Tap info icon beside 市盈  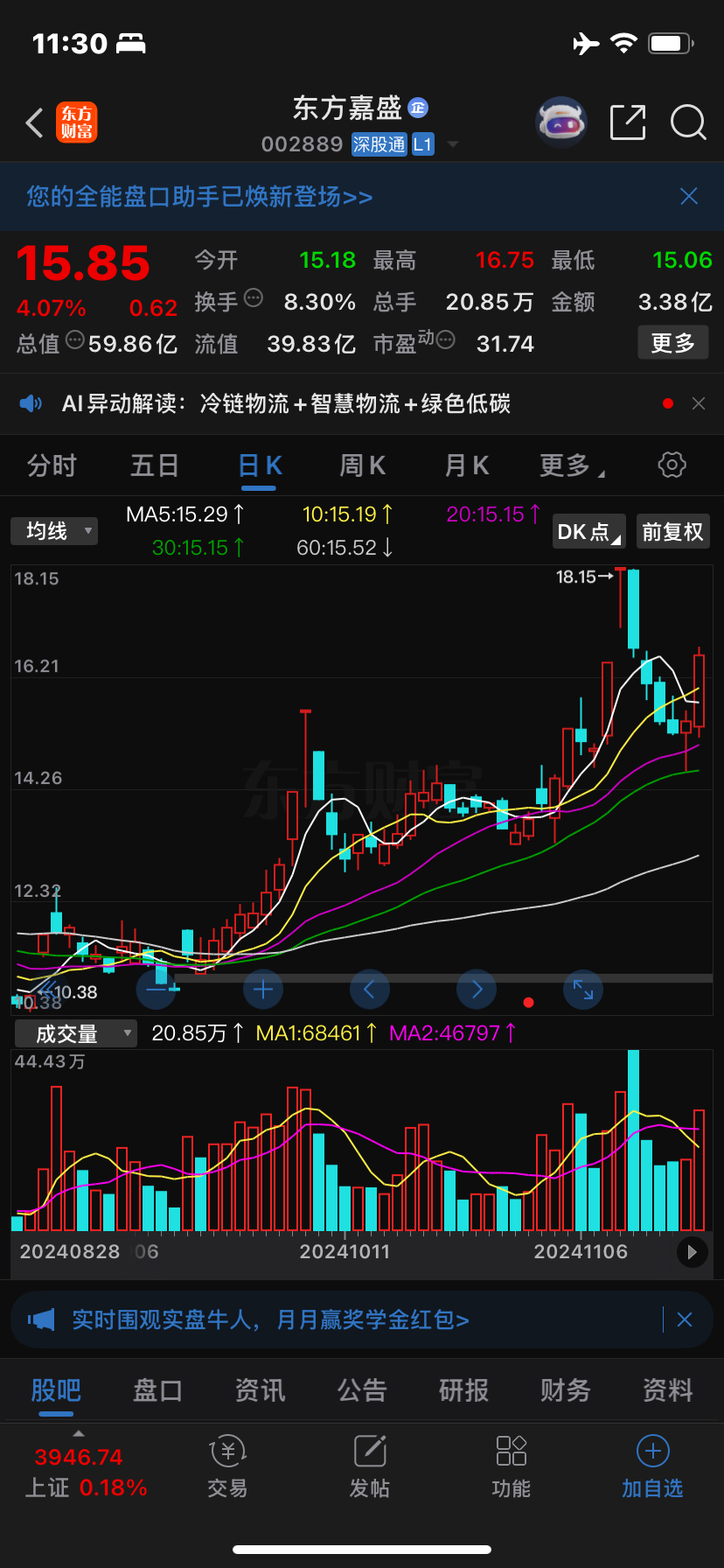point(446,339)
